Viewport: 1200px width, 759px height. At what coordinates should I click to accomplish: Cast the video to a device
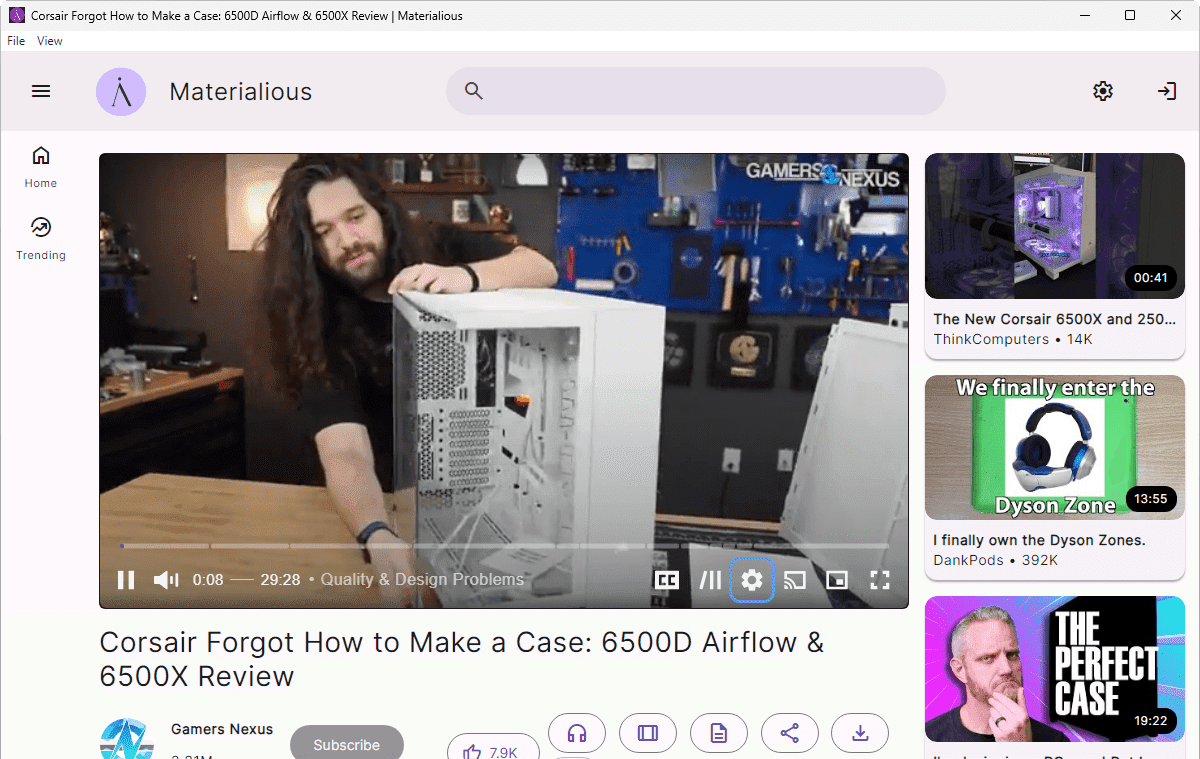(795, 580)
